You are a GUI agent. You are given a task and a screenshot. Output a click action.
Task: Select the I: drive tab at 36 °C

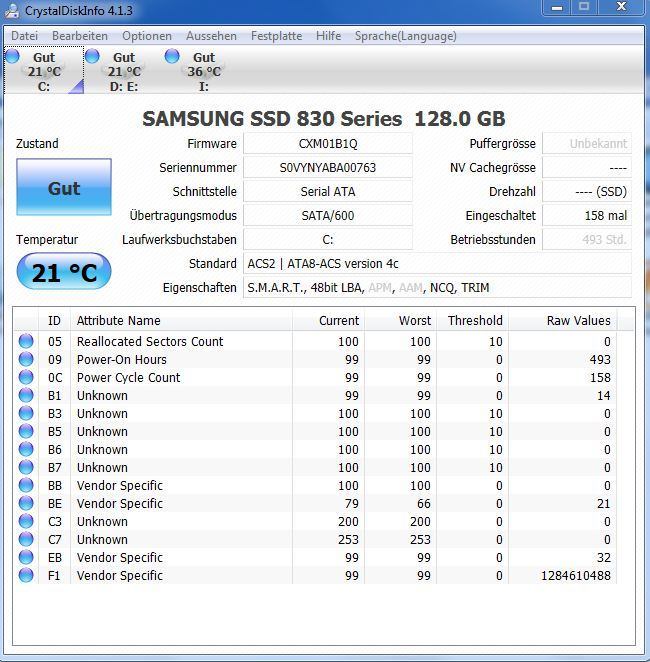(x=204, y=71)
